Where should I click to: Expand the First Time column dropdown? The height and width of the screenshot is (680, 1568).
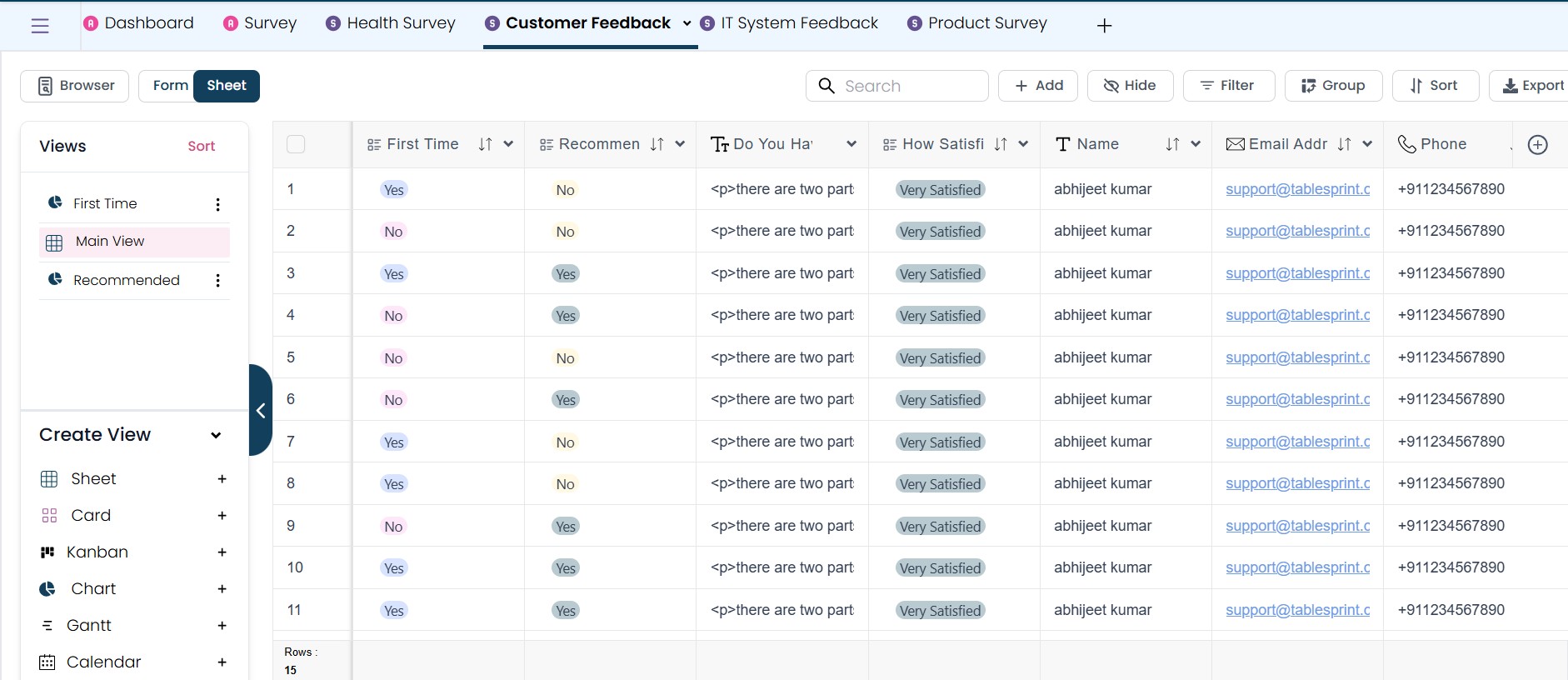(508, 144)
